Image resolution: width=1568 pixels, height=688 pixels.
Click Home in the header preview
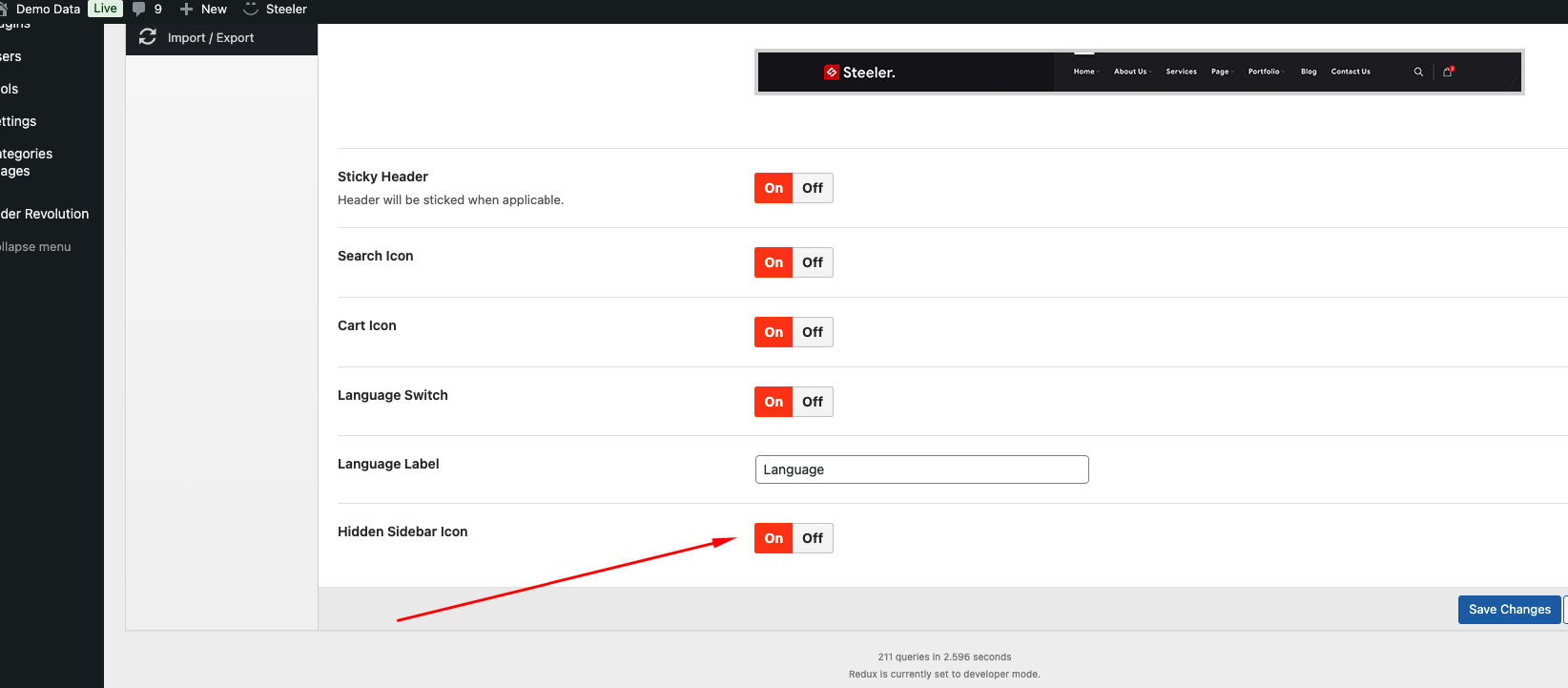point(1084,72)
